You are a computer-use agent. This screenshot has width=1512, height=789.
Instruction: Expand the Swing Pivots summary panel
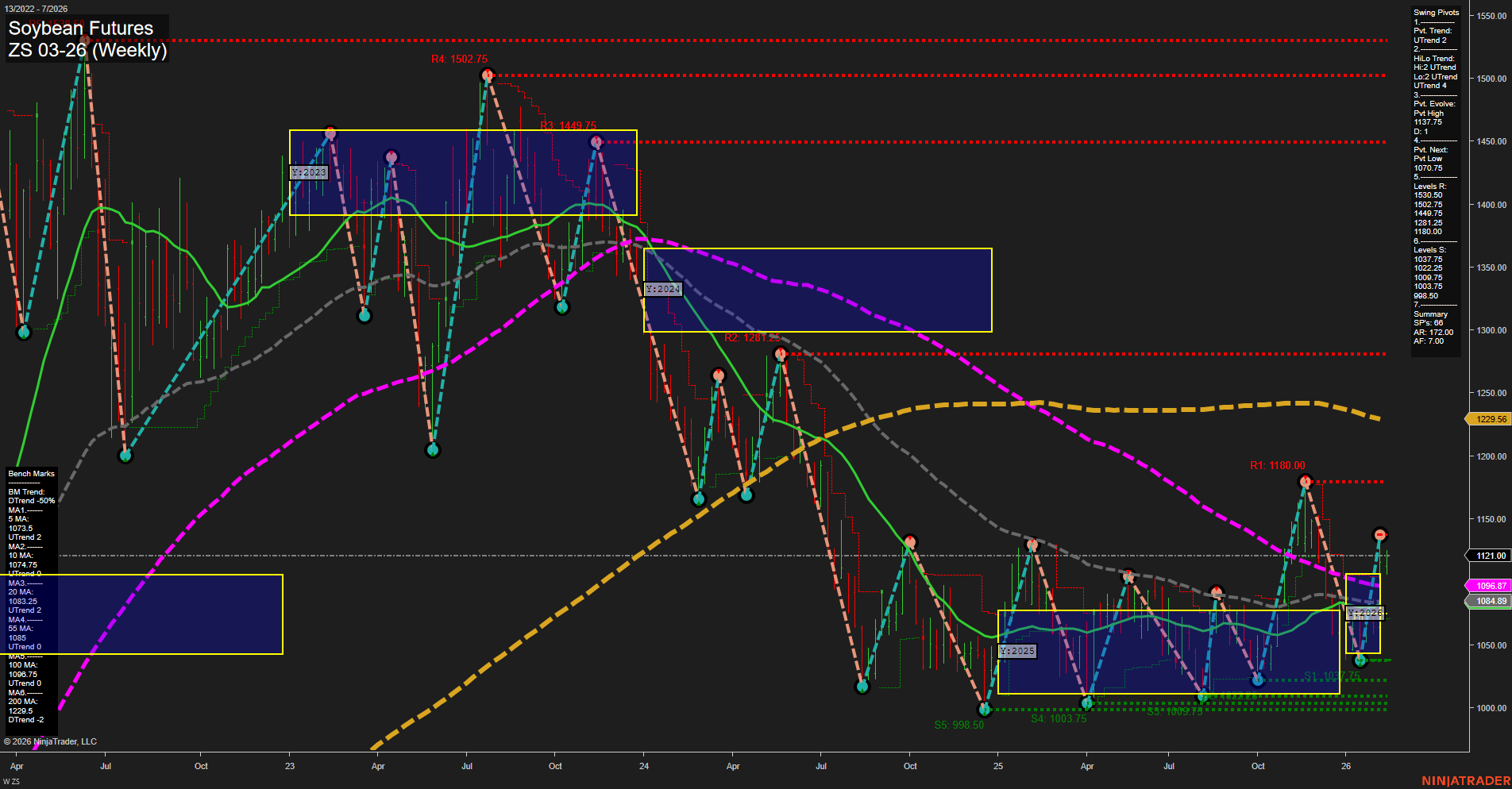point(1436,12)
